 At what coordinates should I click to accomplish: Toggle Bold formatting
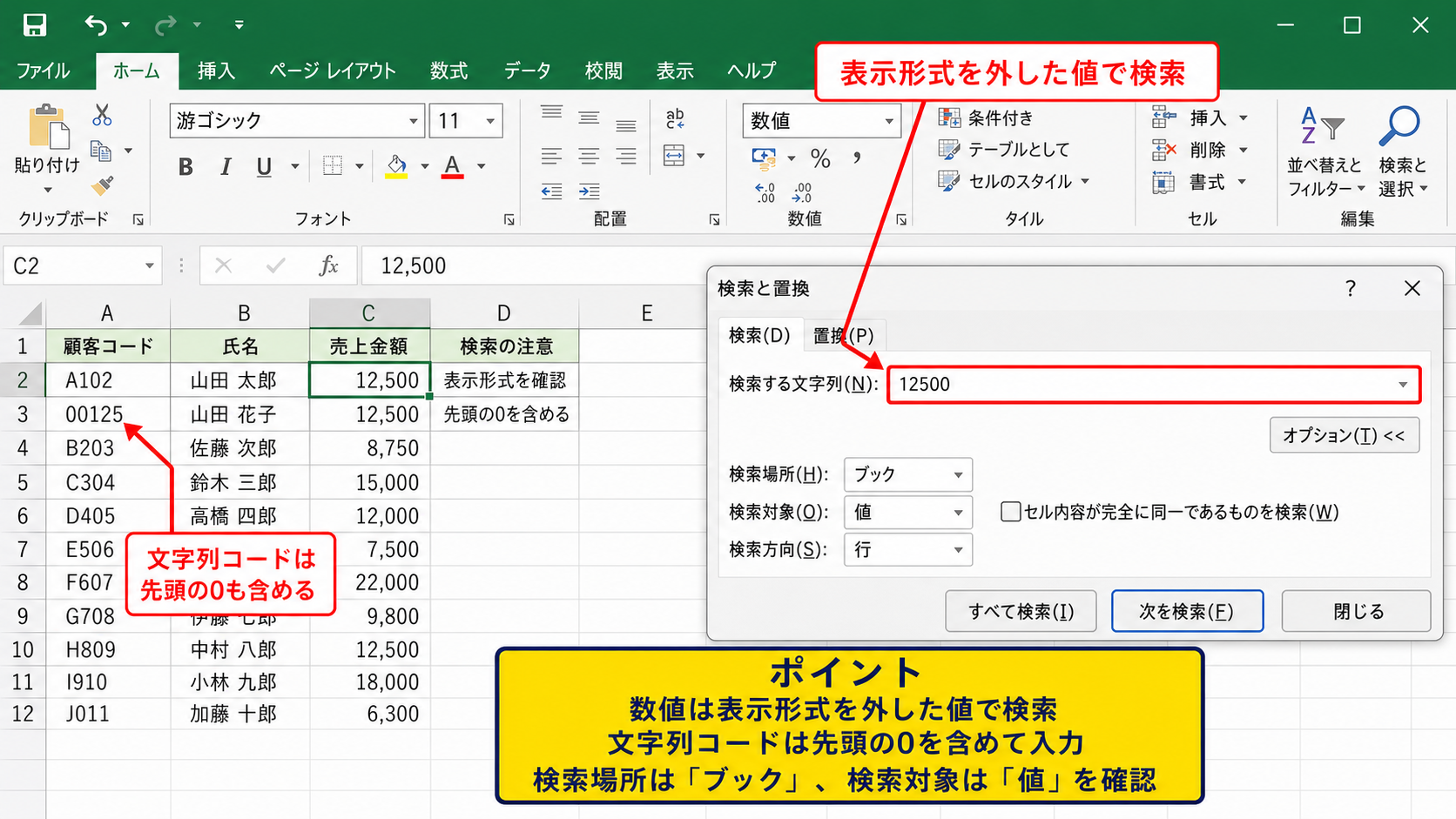pyautogui.click(x=185, y=166)
